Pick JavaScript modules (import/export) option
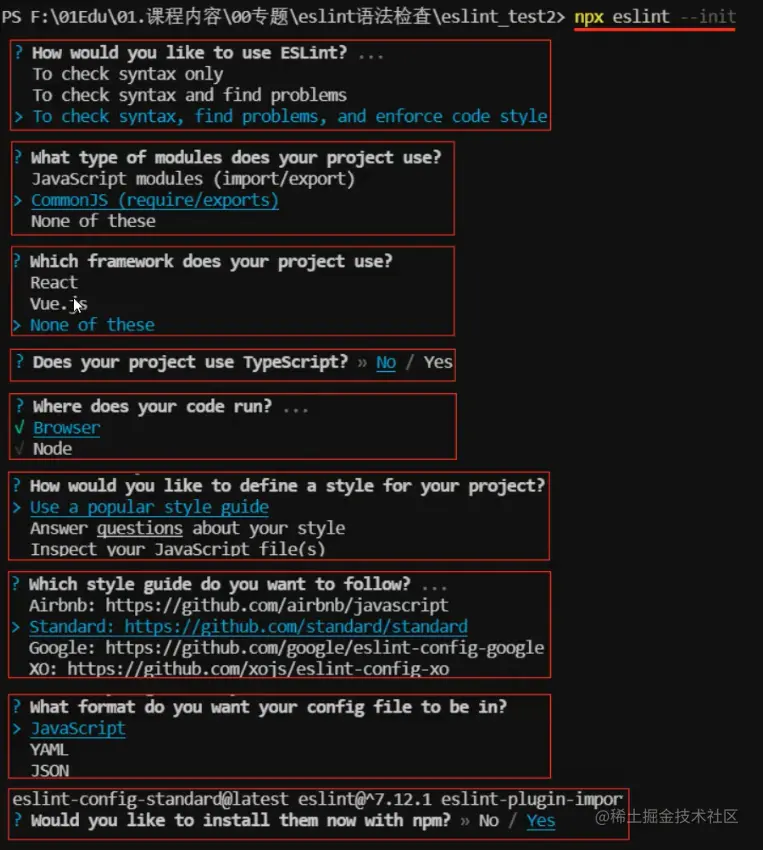 [193, 178]
